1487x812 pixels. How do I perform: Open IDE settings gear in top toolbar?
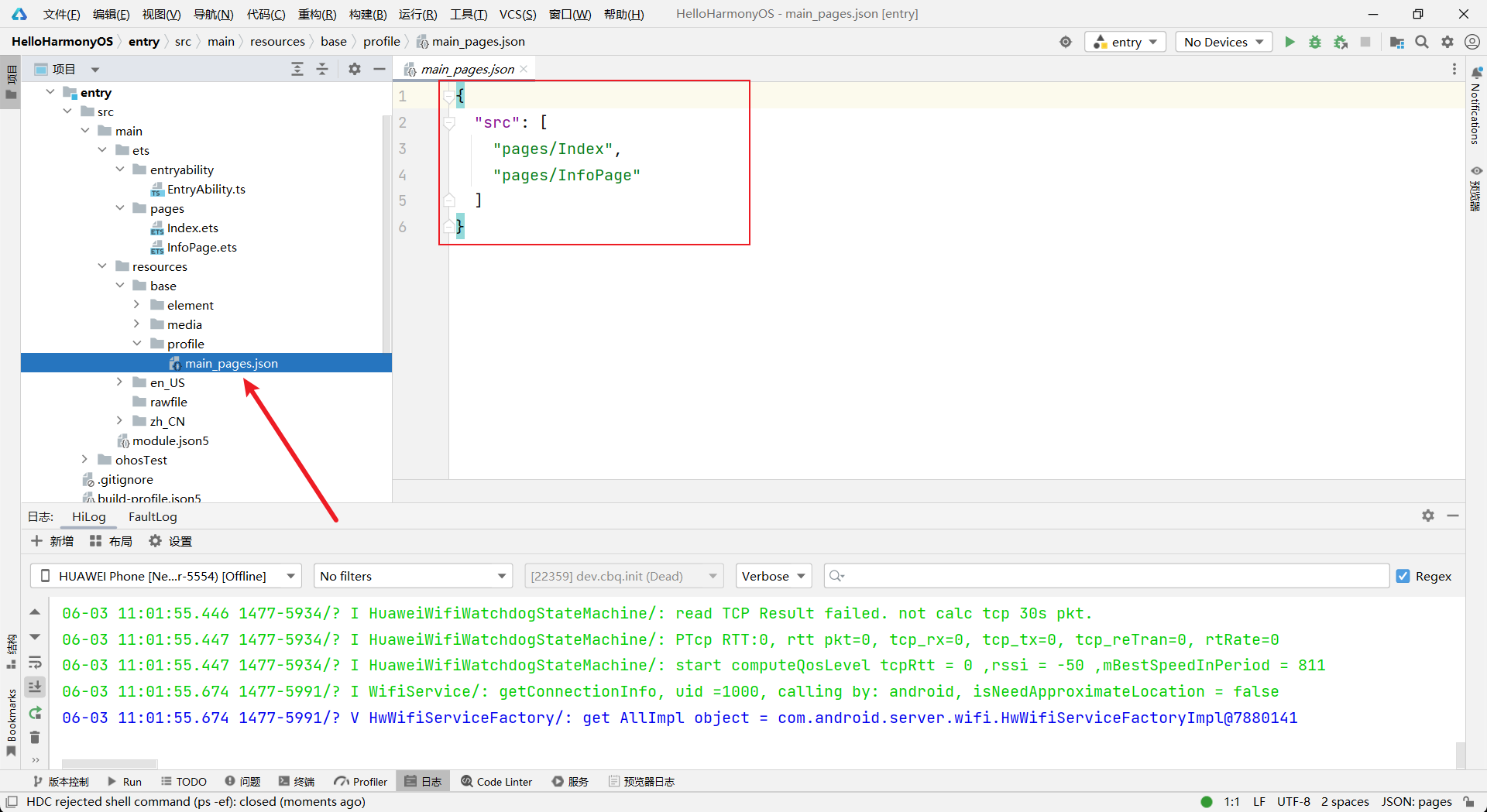[x=1448, y=42]
